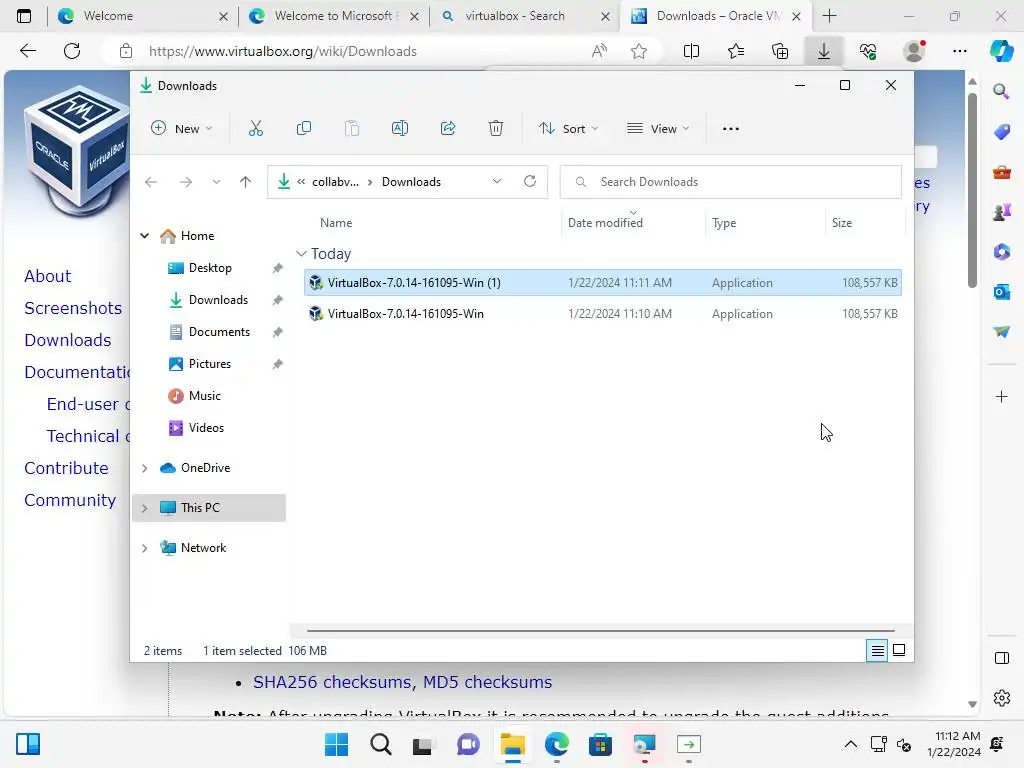Select Documents in navigation pane
The width and height of the screenshot is (1024, 768).
click(219, 332)
